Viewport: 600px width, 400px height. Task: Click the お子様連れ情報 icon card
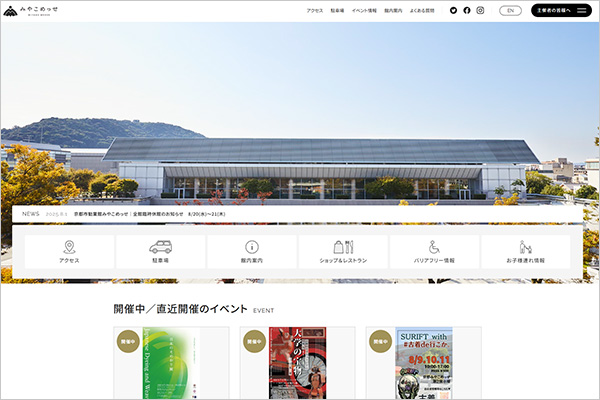[x=526, y=251]
